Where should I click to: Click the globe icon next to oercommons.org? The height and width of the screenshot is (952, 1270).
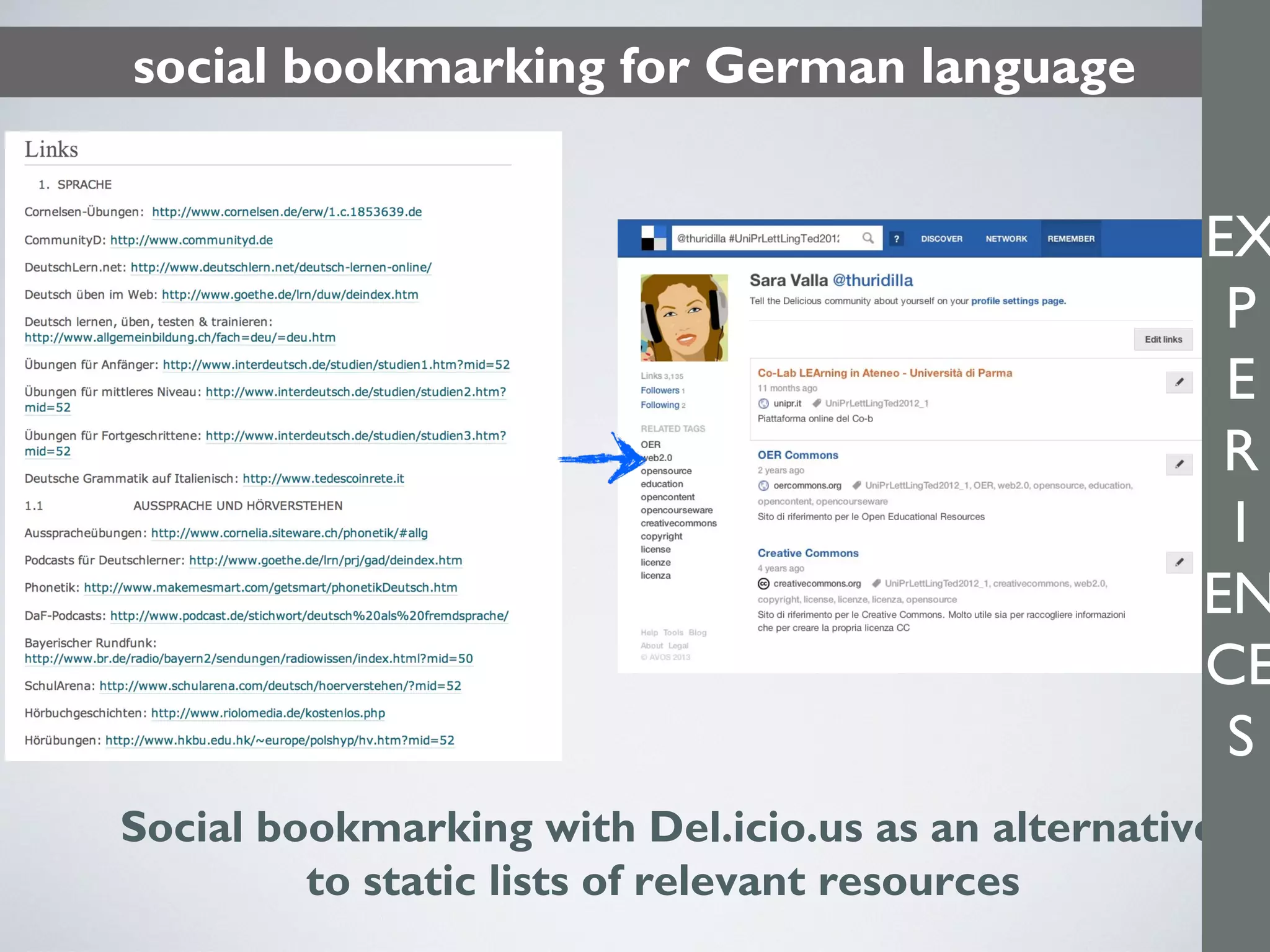[763, 486]
